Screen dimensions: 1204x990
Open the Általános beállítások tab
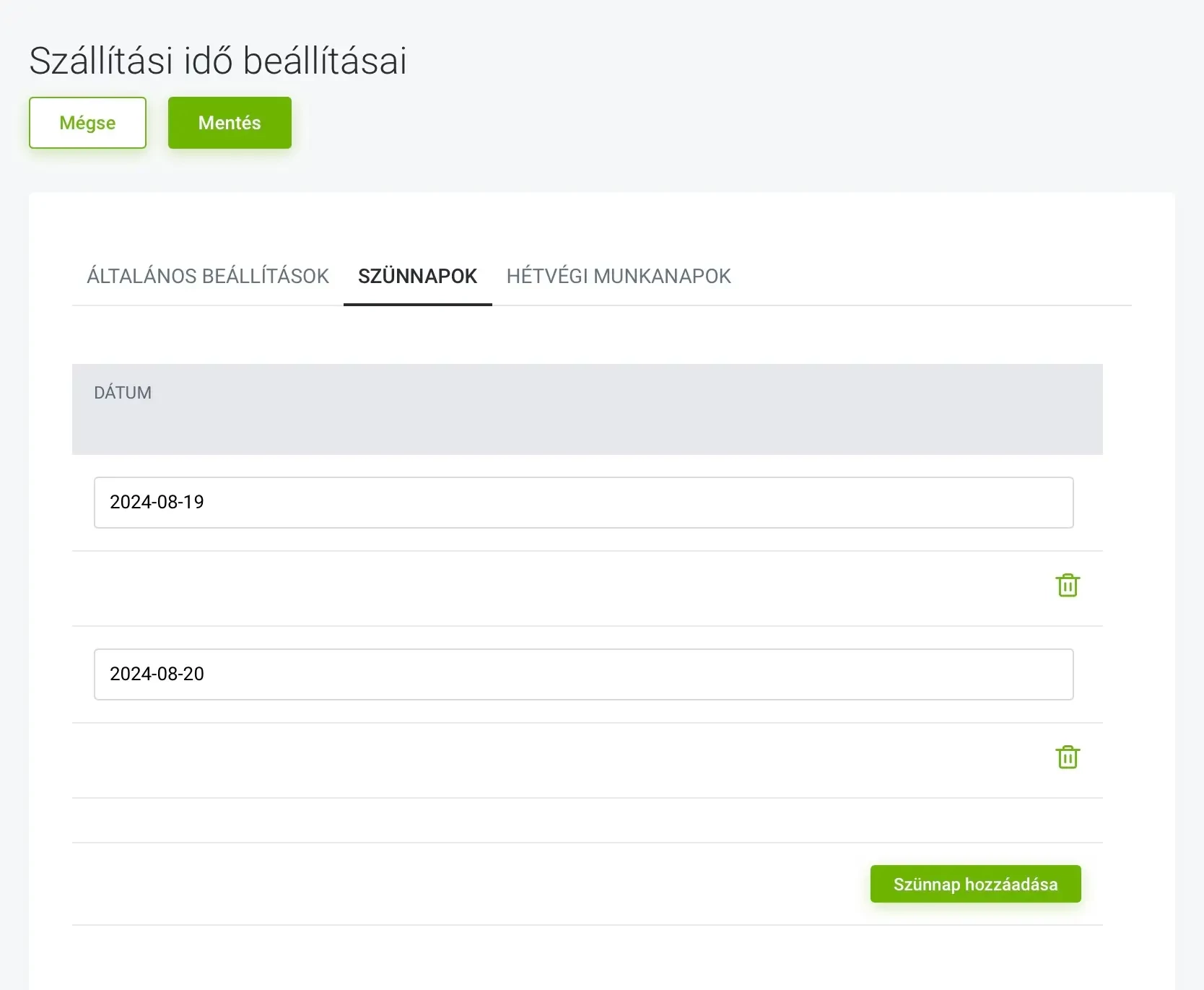208,276
